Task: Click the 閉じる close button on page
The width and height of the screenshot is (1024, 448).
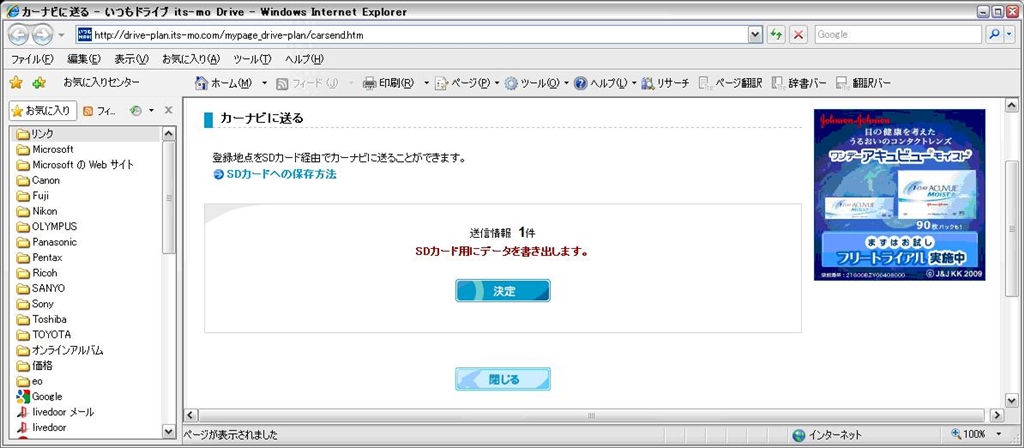Action: 503,379
